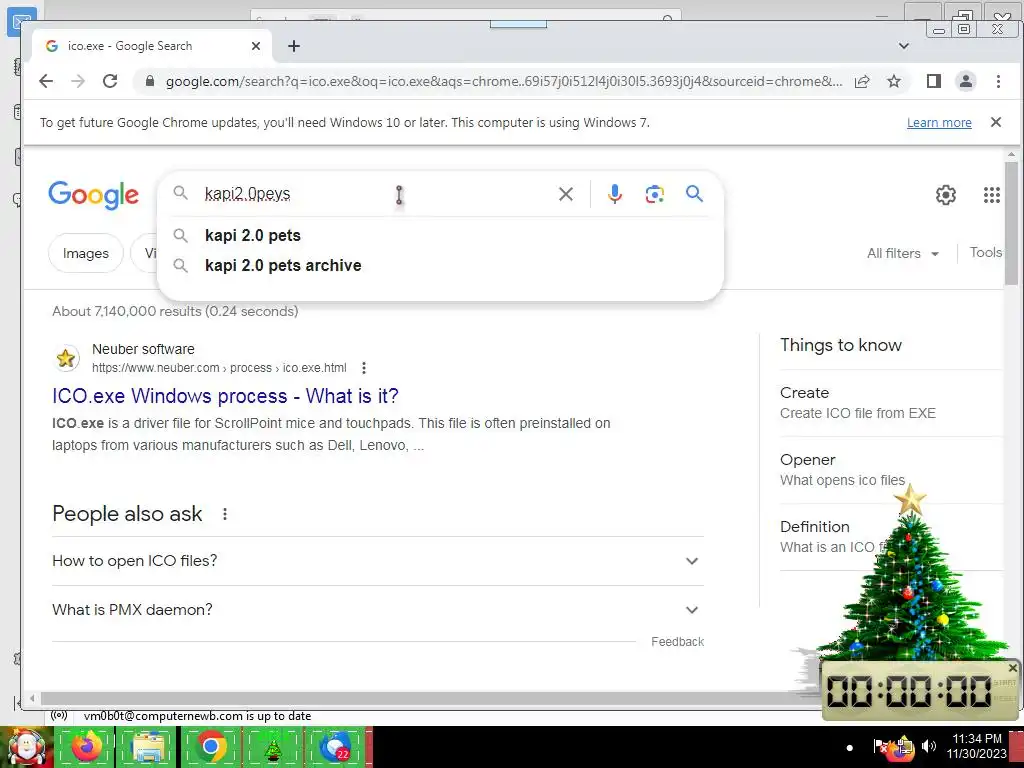Click the taskbar clock showing 11:34 PM
Viewport: 1024px width, 768px height.
pyautogui.click(x=976, y=746)
